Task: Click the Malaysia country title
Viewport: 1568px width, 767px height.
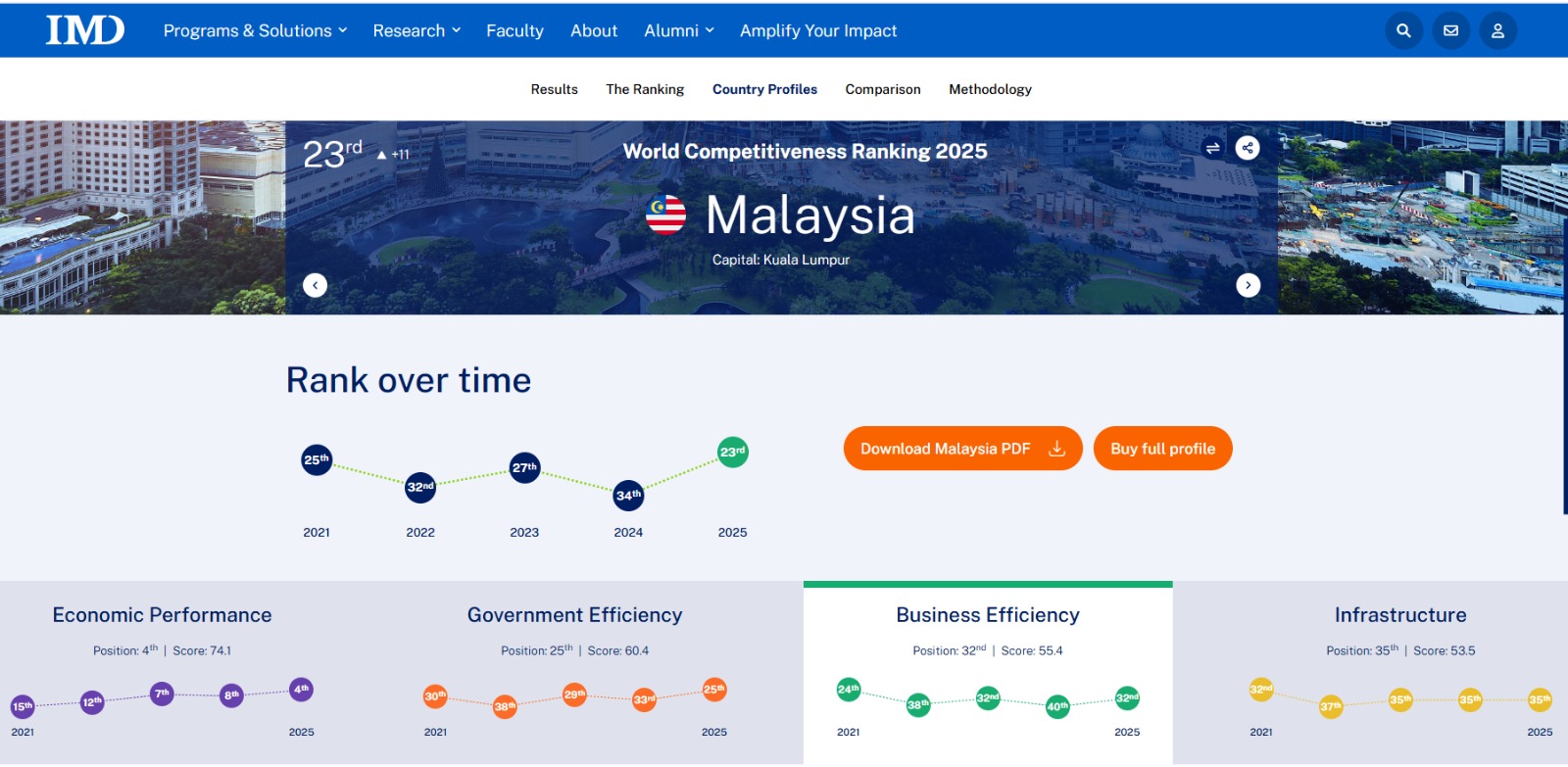Action: (x=809, y=216)
